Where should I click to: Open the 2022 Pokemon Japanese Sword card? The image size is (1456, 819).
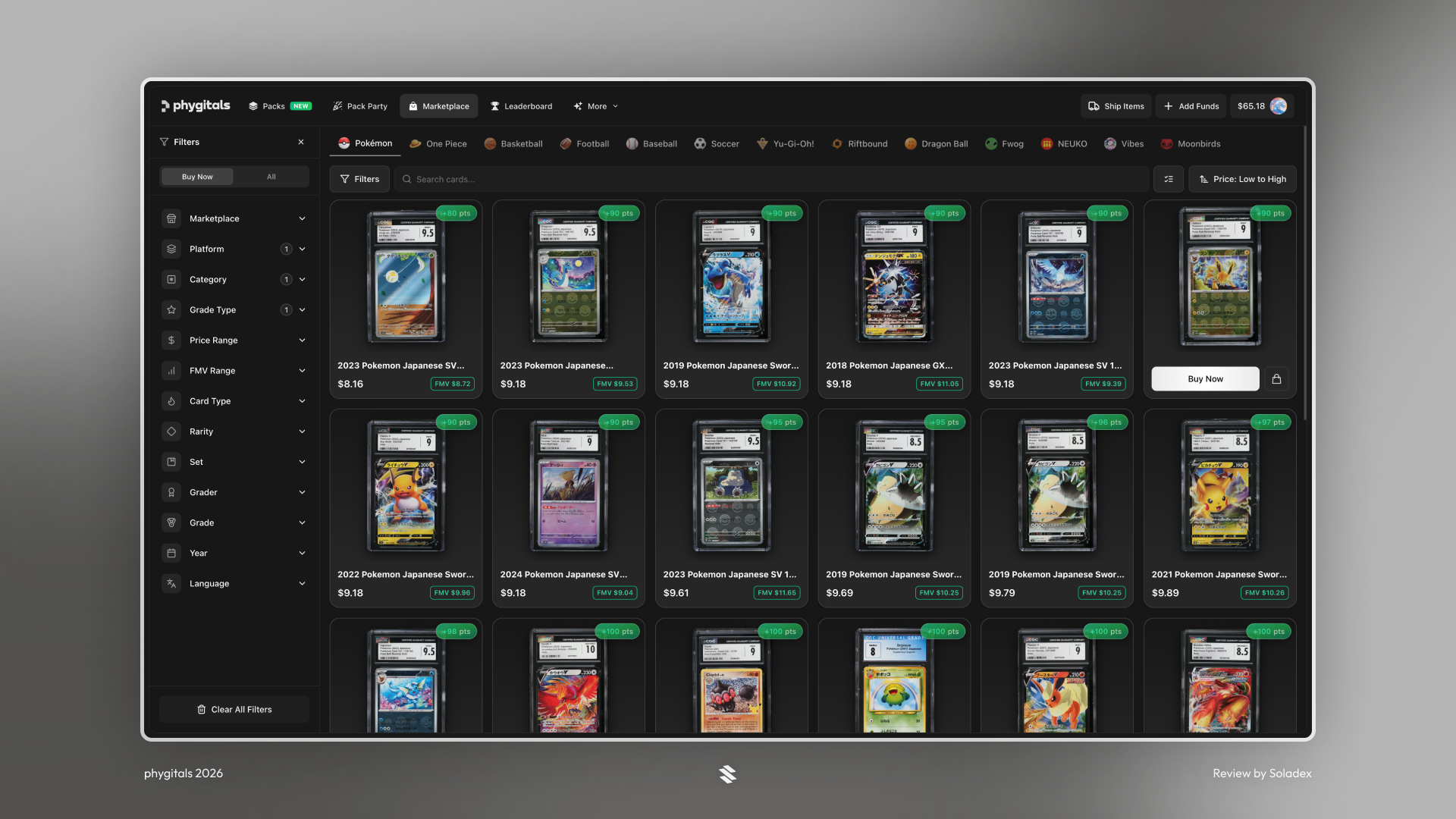coord(406,508)
